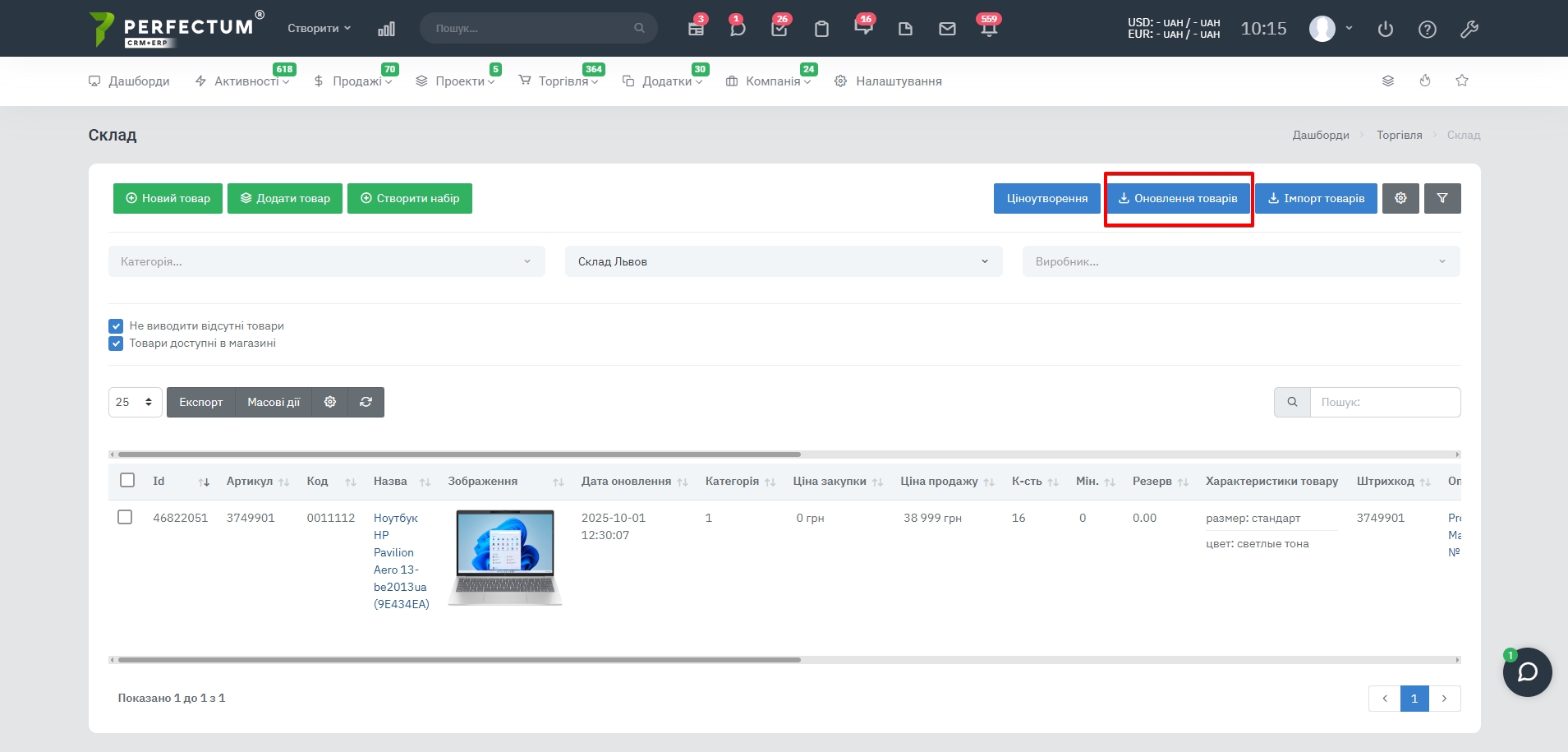Uncheck 'Не виводити відсутні товари' checkbox
The image size is (1568, 752).
click(116, 326)
